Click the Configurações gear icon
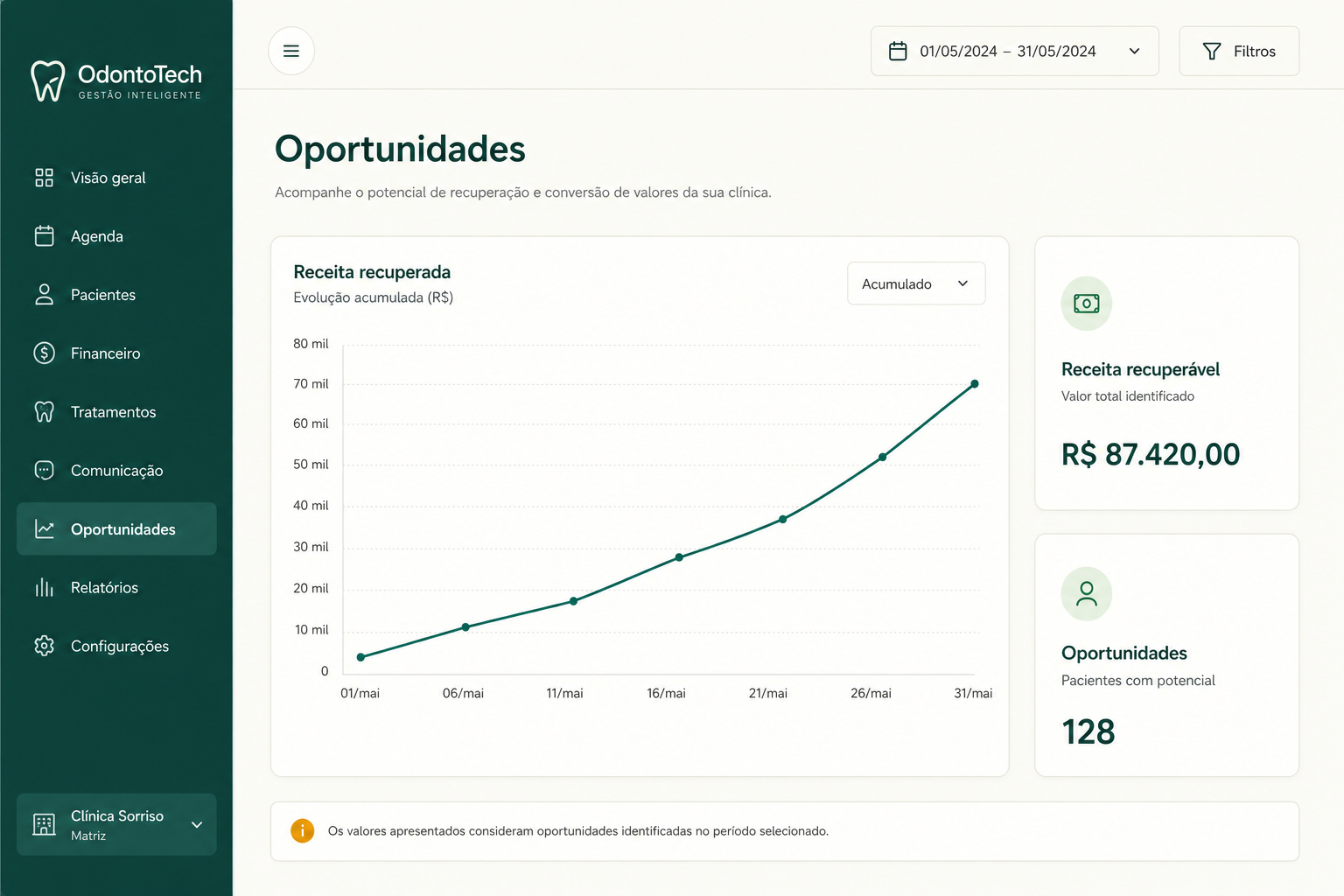This screenshot has height=896, width=1344. click(x=44, y=646)
